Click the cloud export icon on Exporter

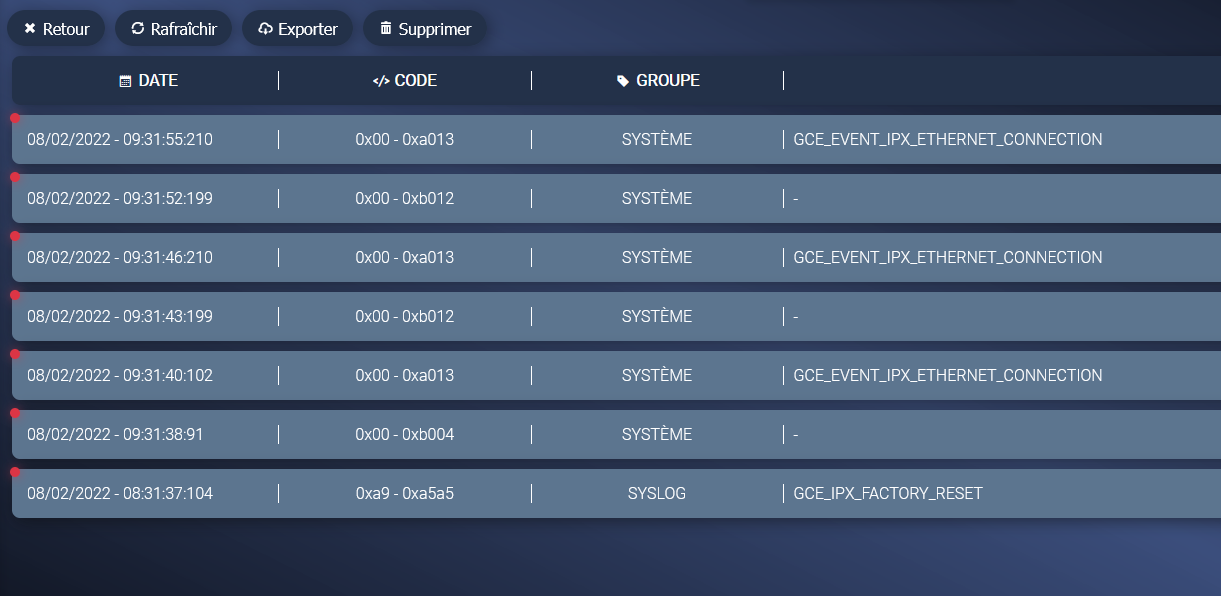(266, 28)
